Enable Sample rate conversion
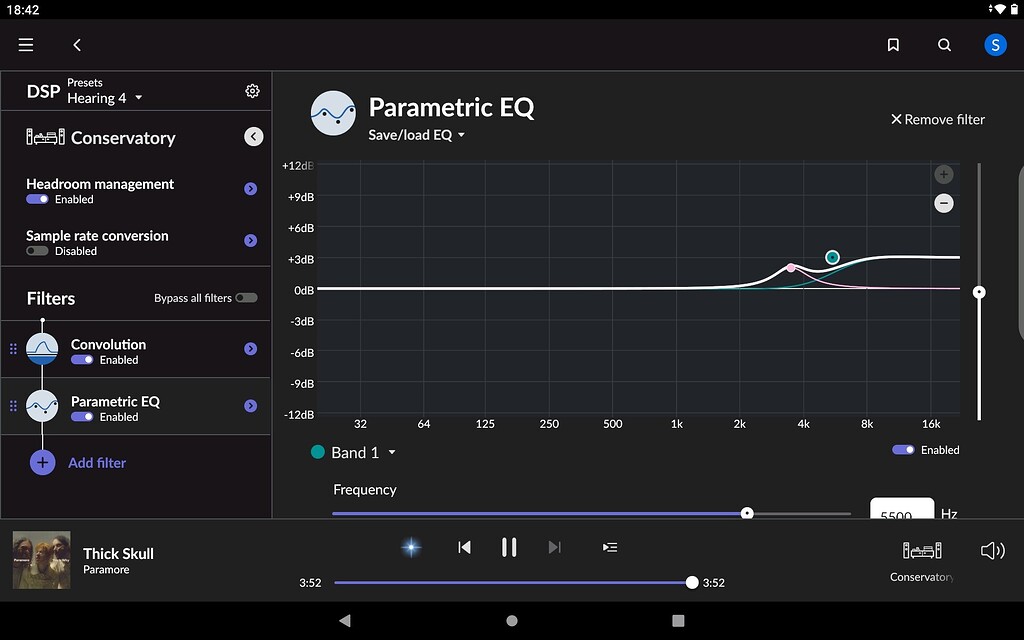Image resolution: width=1024 pixels, height=640 pixels. pos(37,251)
